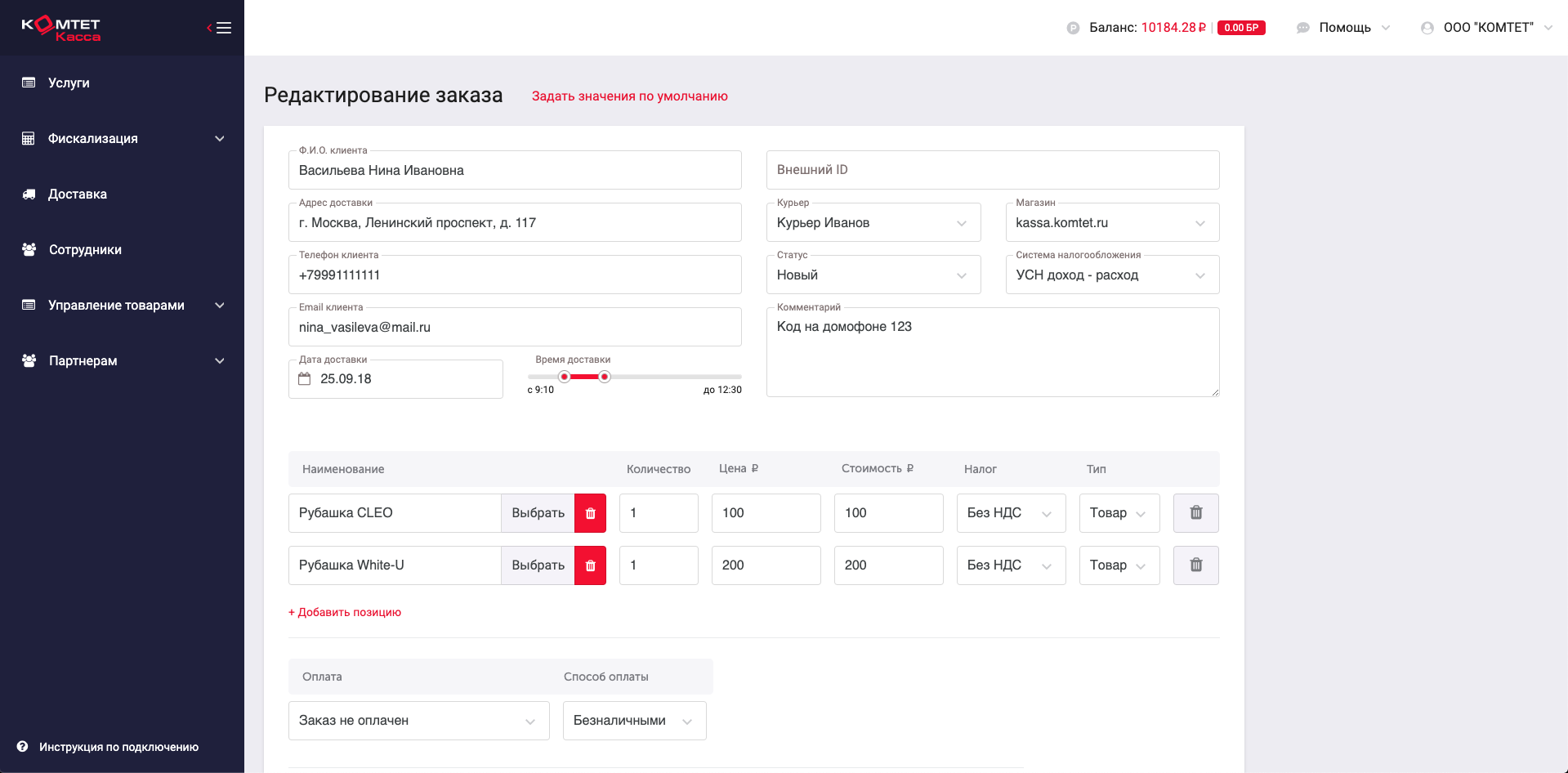Click the Добавить позицию link
Image resolution: width=1568 pixels, height=773 pixels.
345,612
